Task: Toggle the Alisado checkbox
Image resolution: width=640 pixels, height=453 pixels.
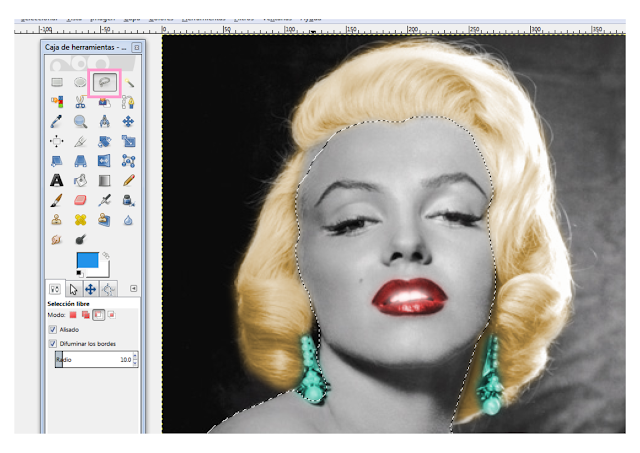Action: (x=53, y=329)
